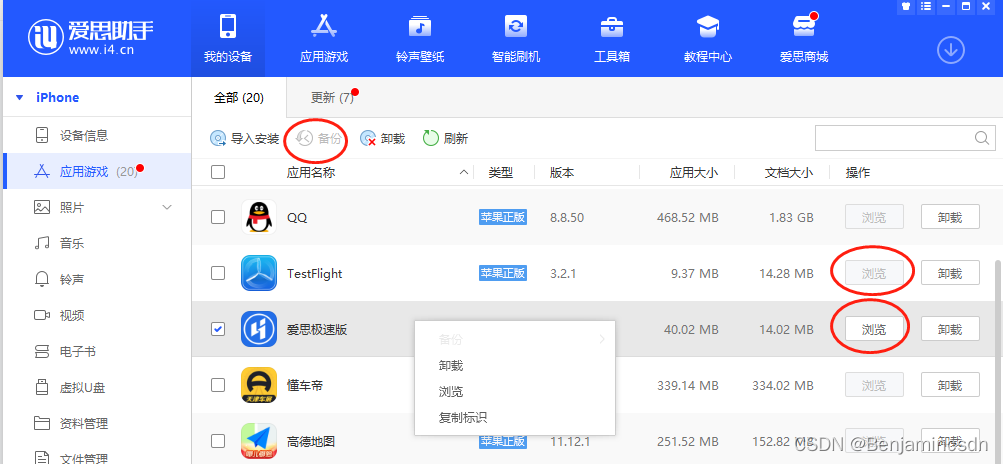This screenshot has width=1003, height=464.
Task: Sort by the 文档大小 column header
Action: tap(789, 172)
